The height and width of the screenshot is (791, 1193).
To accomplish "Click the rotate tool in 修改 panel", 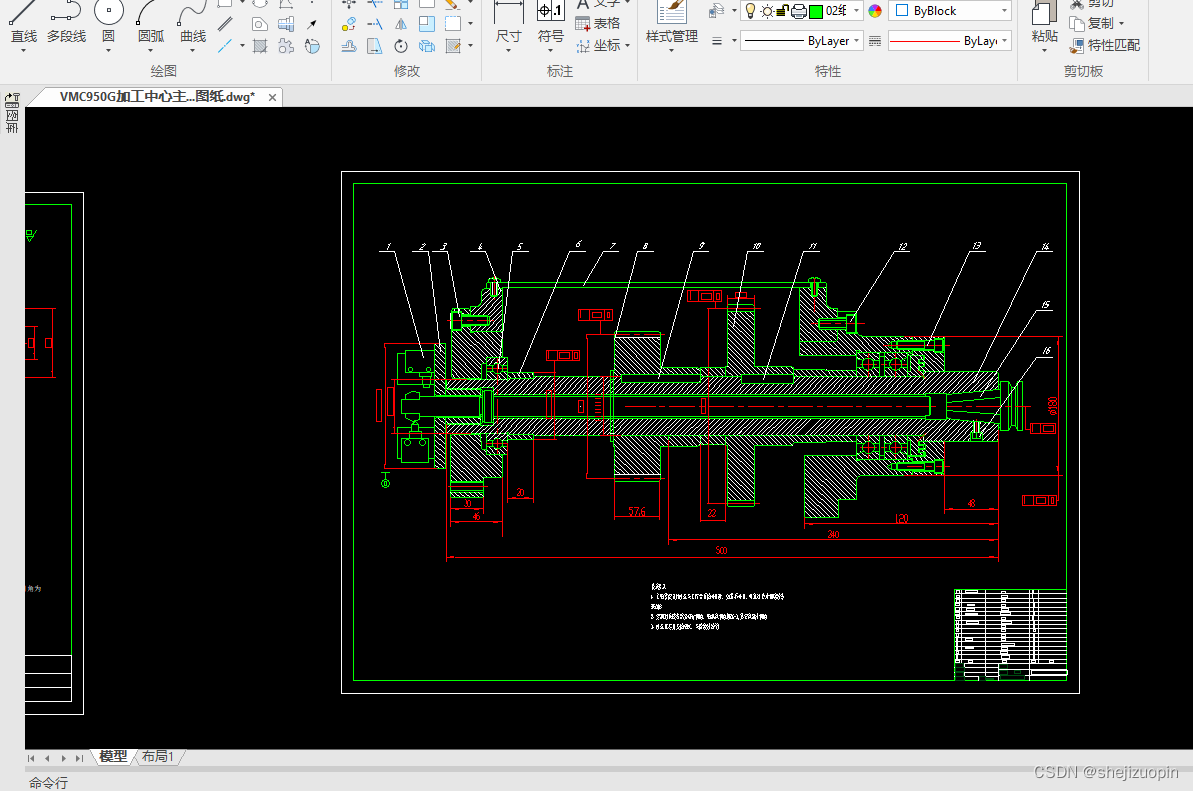I will (x=401, y=46).
